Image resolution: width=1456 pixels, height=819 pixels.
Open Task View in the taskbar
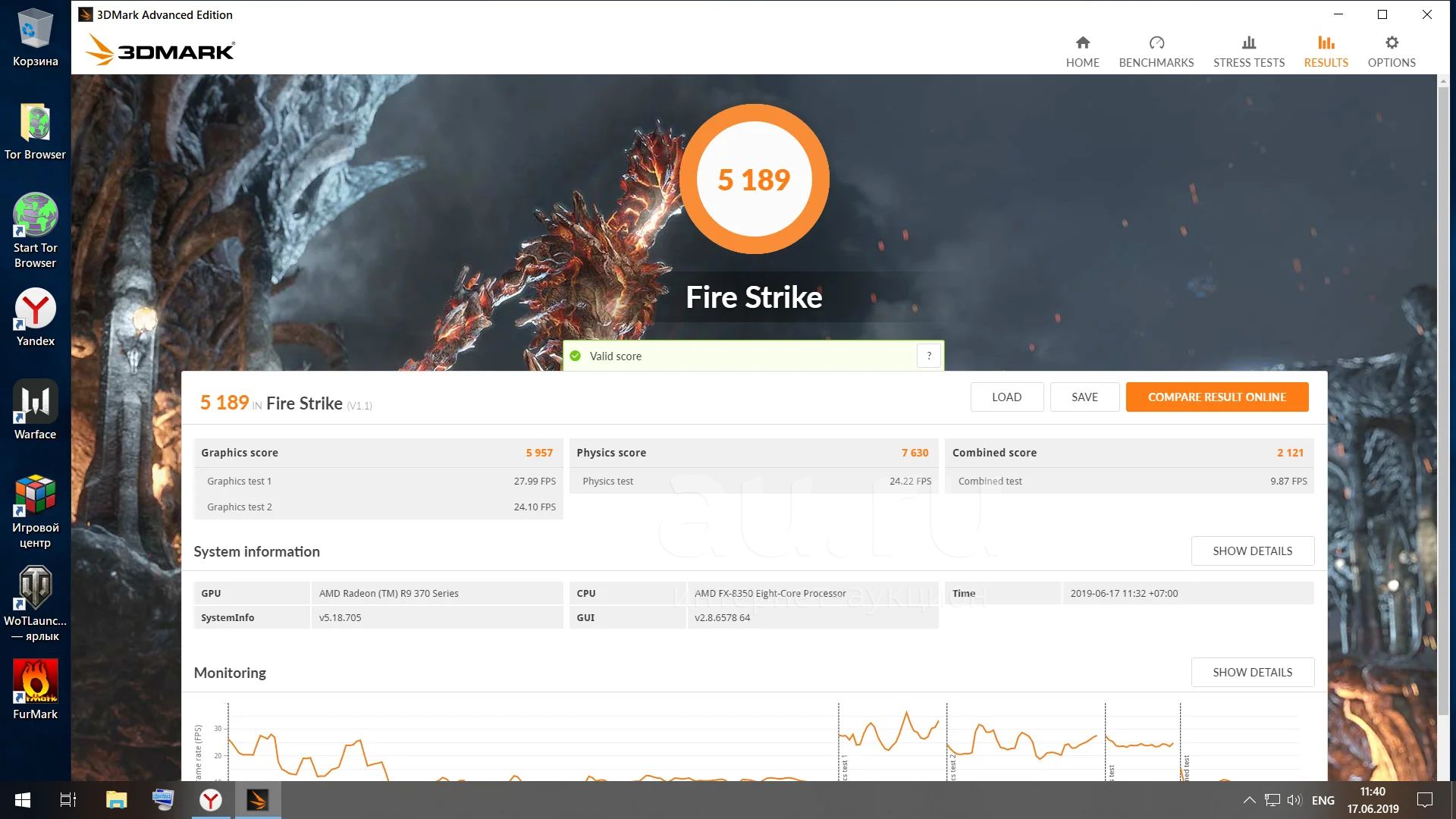click(x=68, y=800)
